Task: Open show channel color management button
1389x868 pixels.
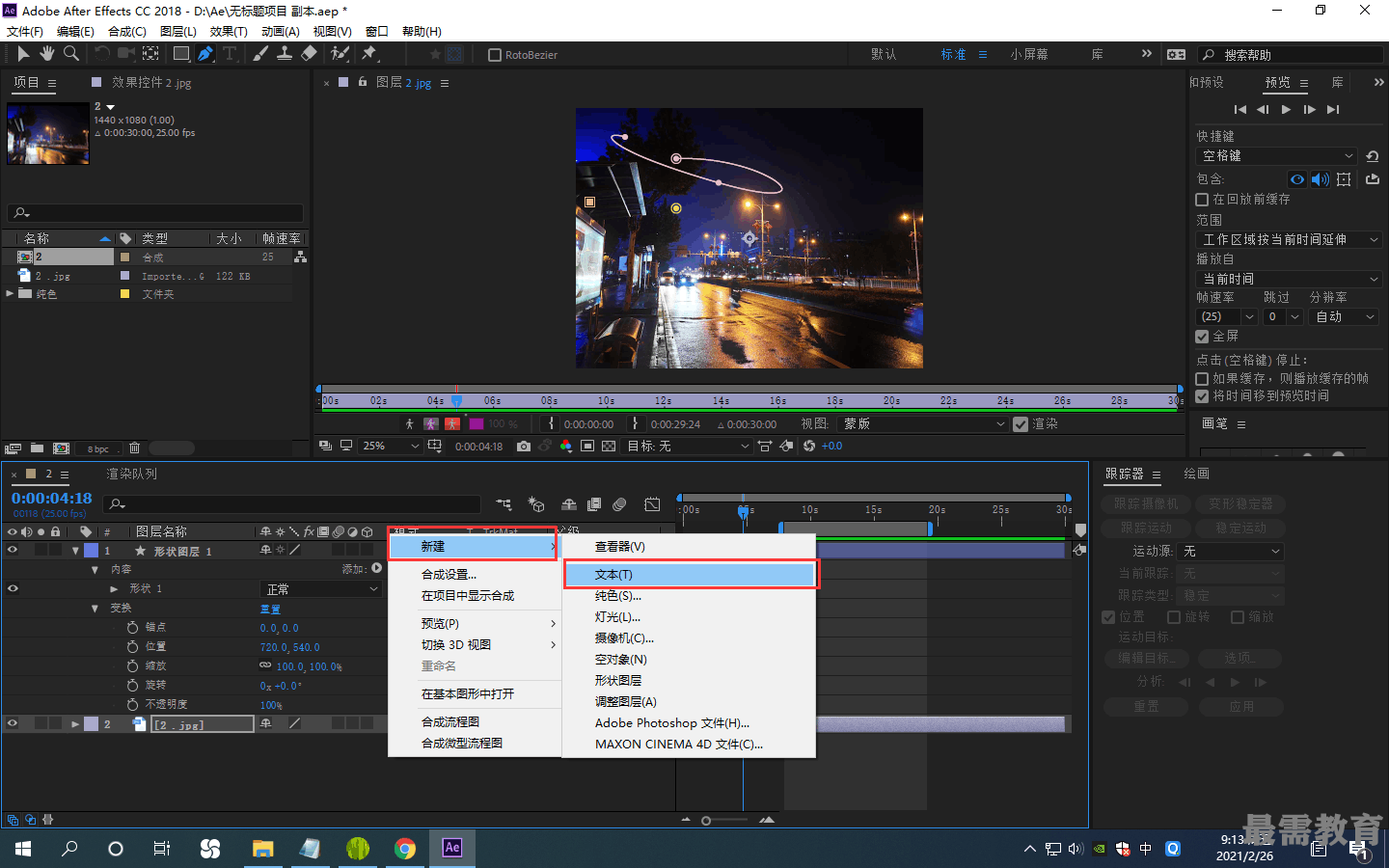Action: click(x=565, y=447)
